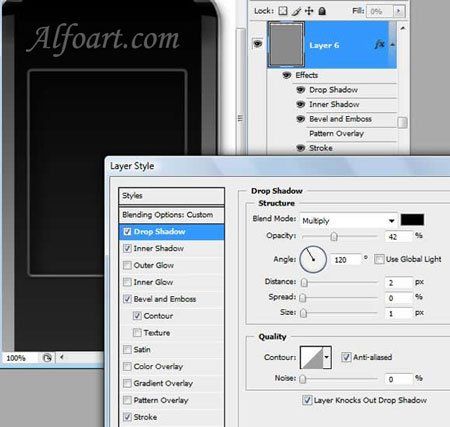Viewport: 450px width, 427px height.
Task: Uncheck the Inner Shadow style checkbox
Action: 127,248
